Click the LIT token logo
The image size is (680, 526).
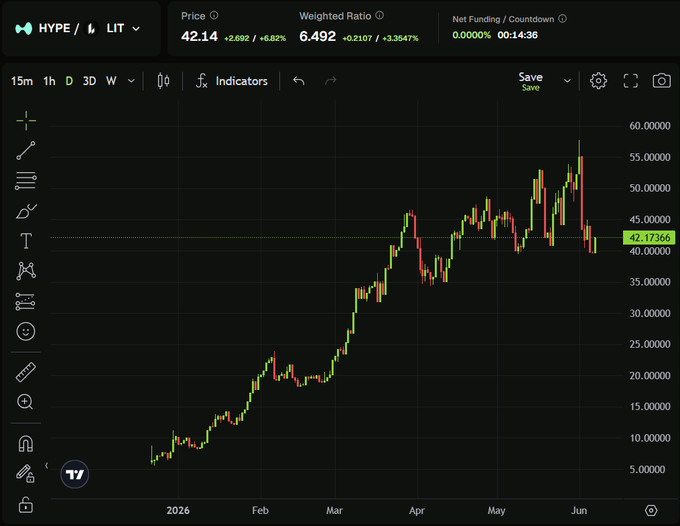click(92, 29)
